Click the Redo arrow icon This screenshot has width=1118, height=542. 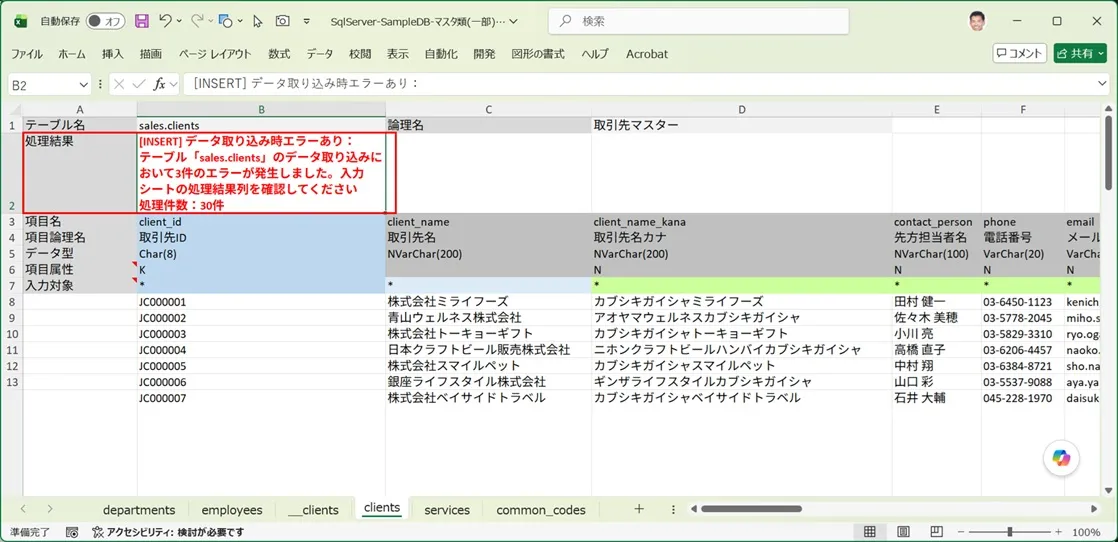pos(197,21)
